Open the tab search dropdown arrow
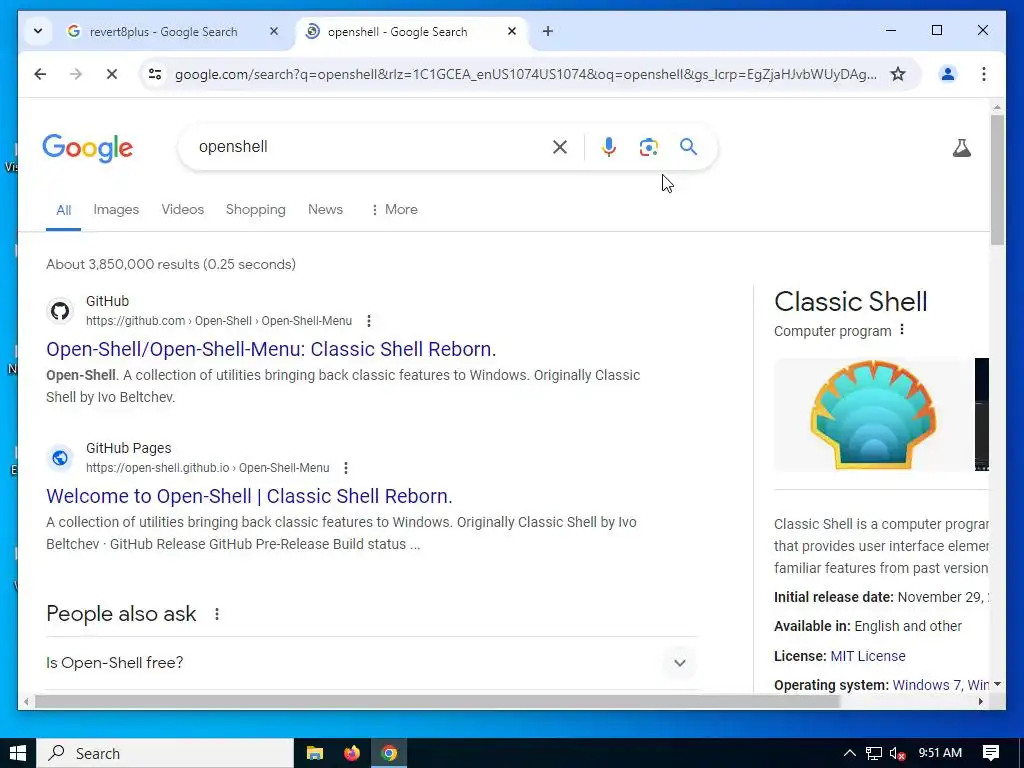Screen dimensions: 1024x768 [38, 31]
